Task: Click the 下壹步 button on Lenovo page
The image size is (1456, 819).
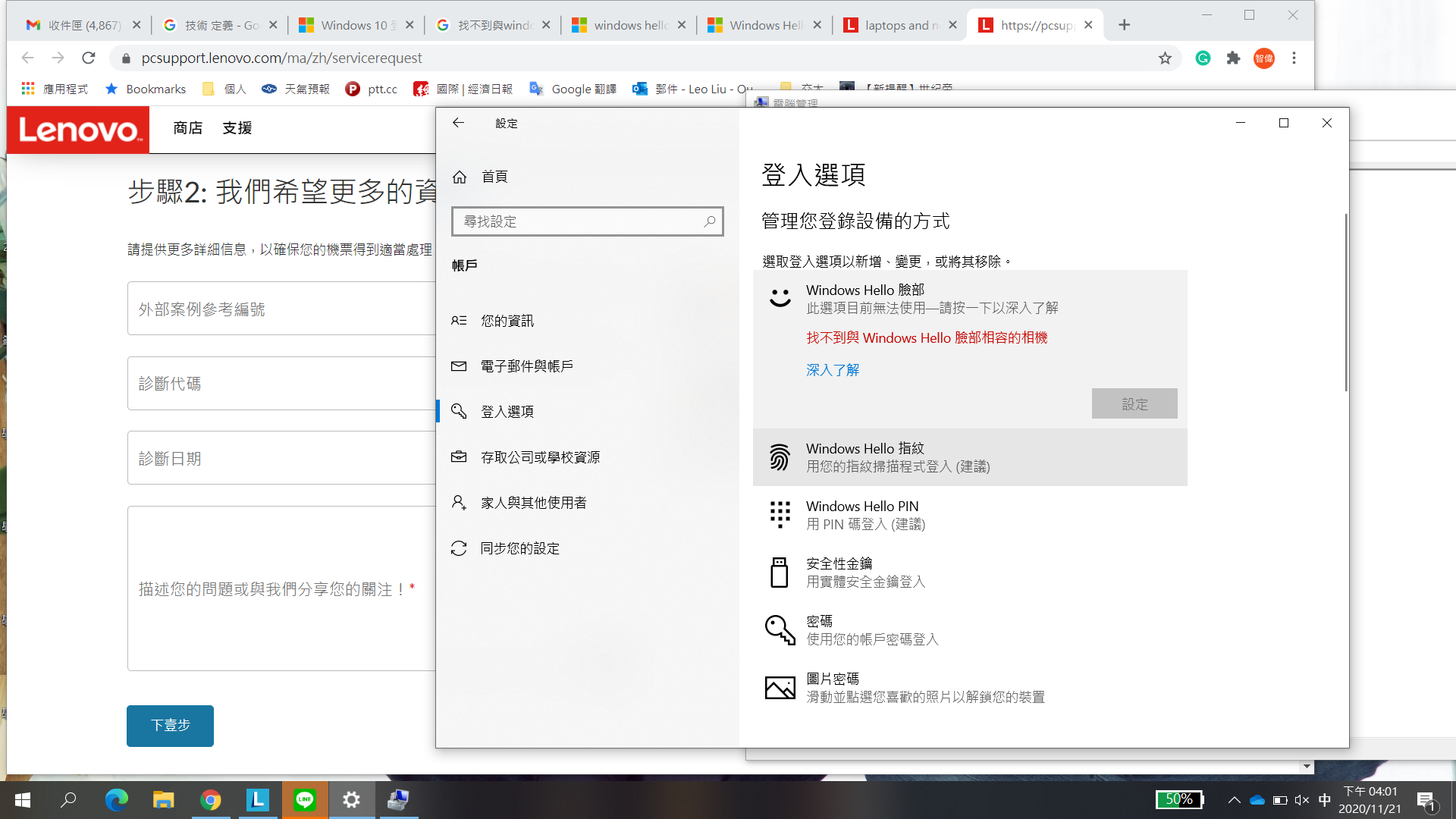Action: (170, 726)
